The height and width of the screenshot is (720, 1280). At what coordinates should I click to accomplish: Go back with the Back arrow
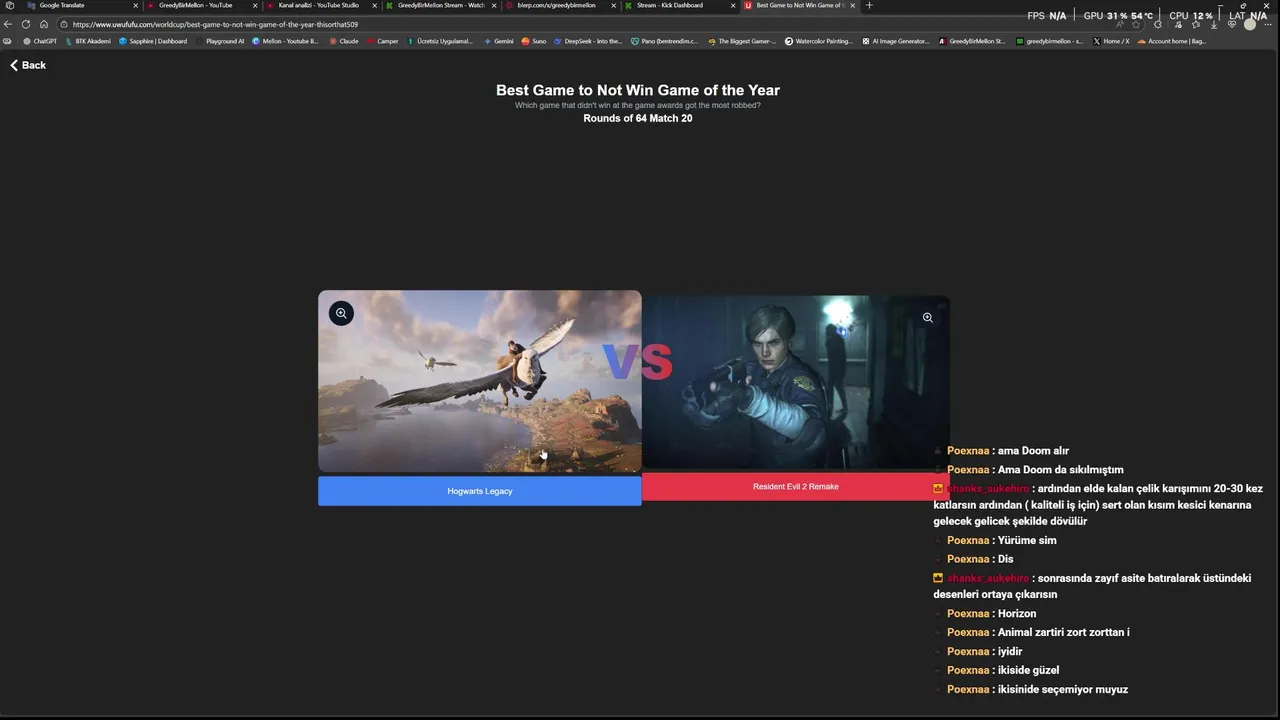(28, 65)
